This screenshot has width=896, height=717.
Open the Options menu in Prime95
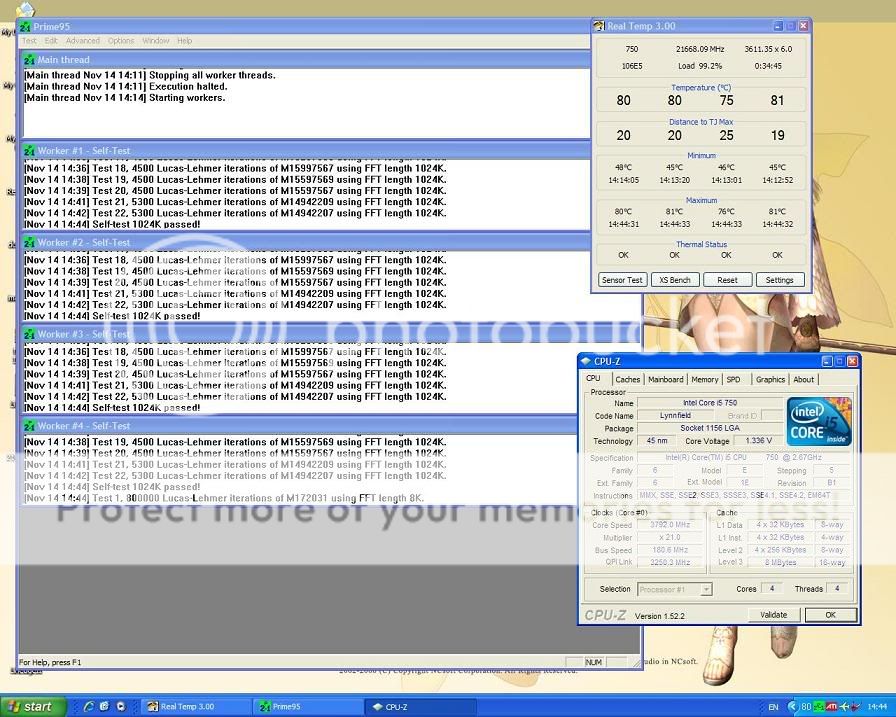pyautogui.click(x=121, y=41)
